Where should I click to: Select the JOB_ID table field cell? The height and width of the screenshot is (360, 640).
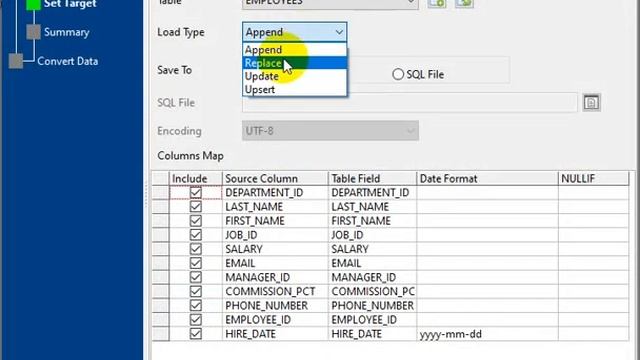[372, 235]
